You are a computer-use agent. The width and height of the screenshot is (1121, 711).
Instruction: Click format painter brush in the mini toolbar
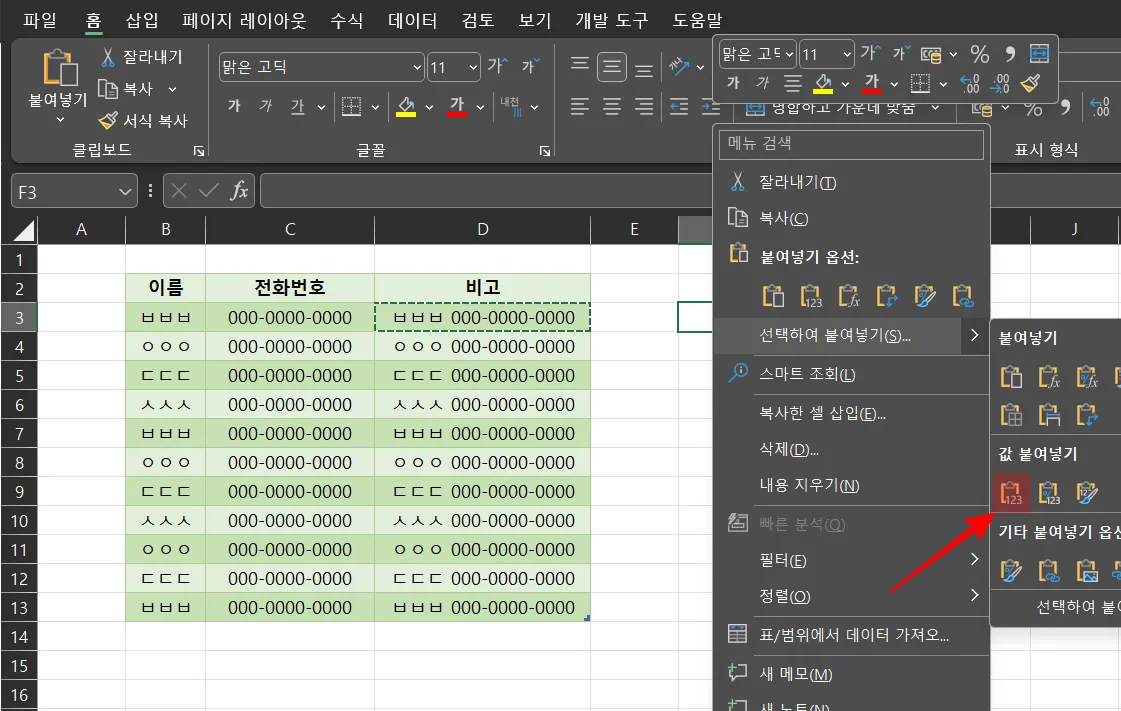1030,84
